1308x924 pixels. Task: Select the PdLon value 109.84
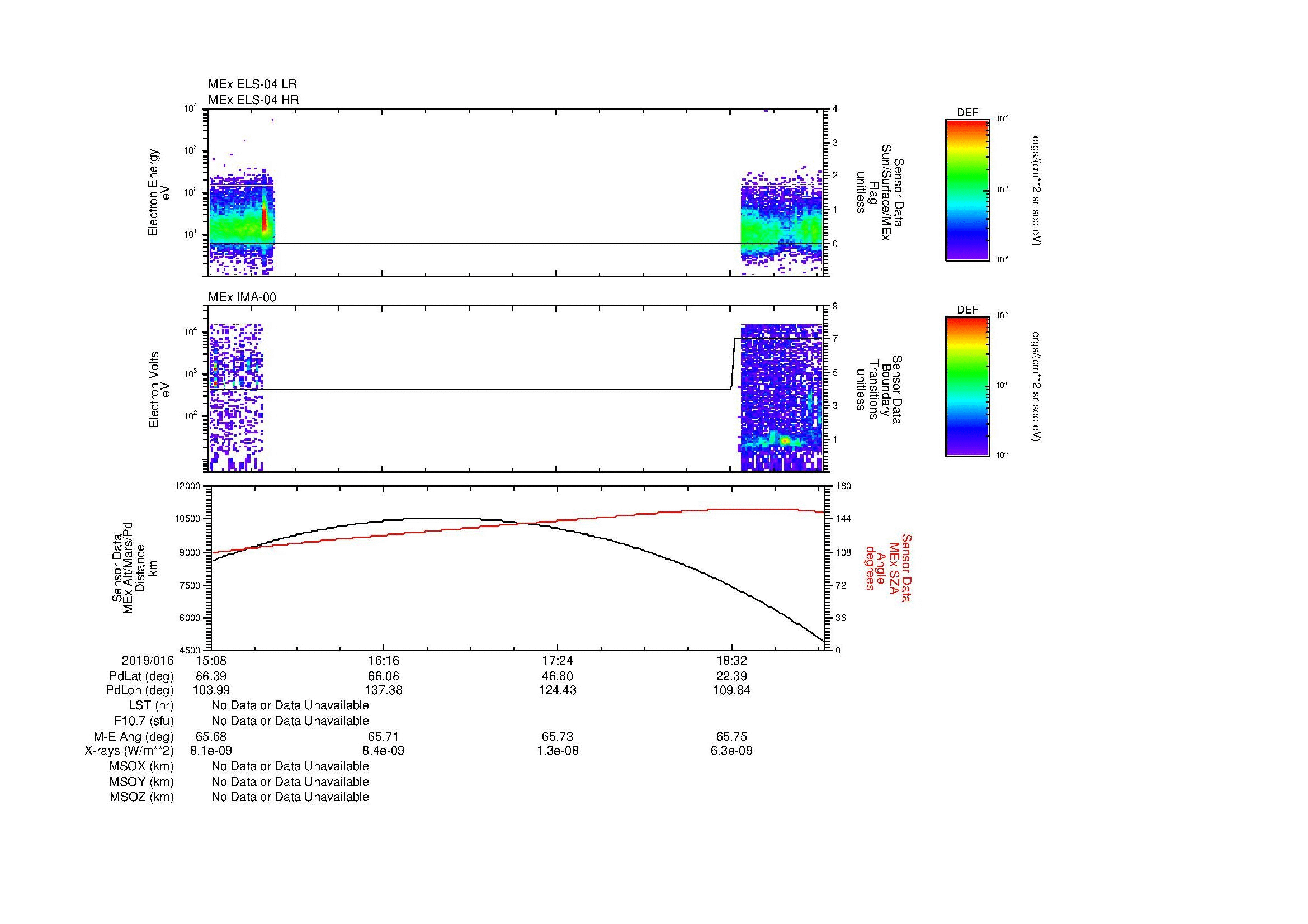pyautogui.click(x=731, y=690)
